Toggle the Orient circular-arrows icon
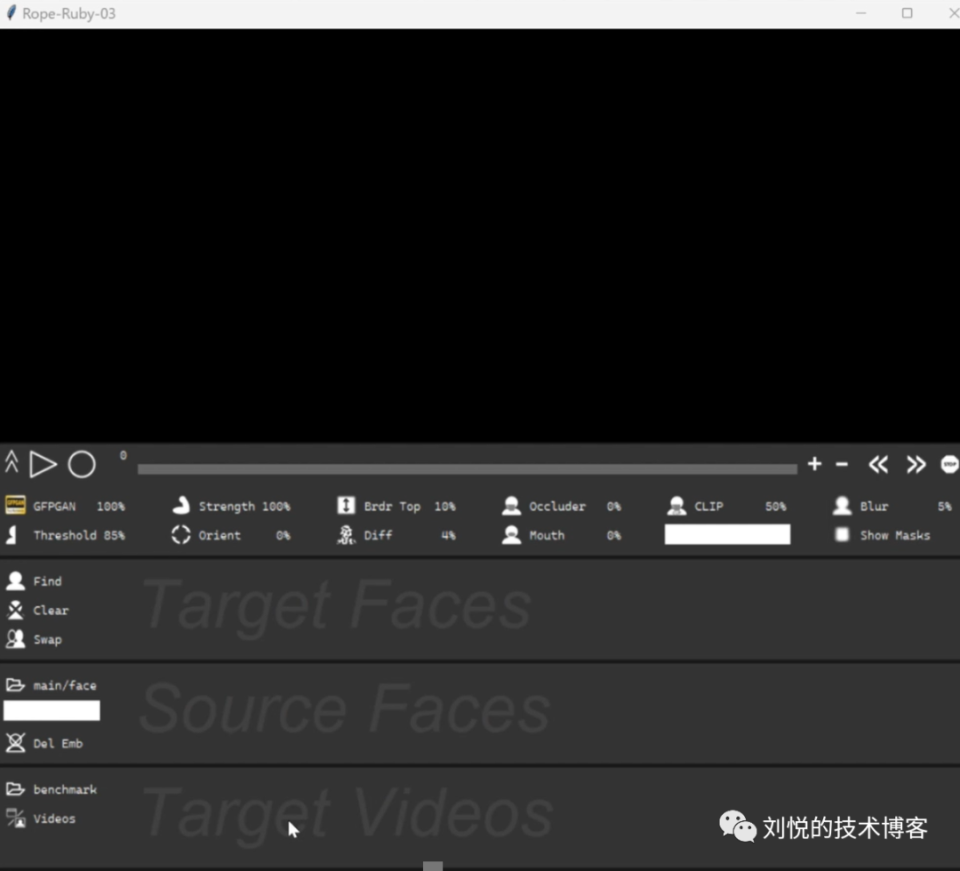Image resolution: width=960 pixels, height=871 pixels. point(181,534)
